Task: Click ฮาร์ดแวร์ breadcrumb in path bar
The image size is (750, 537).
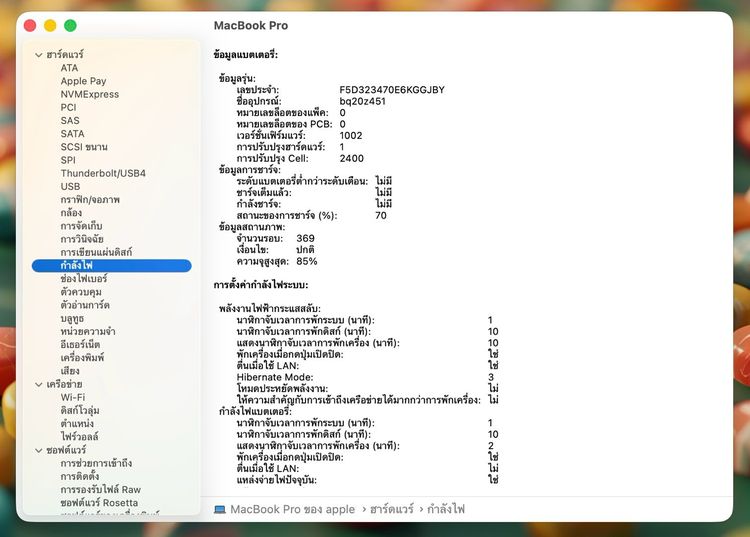Action: tap(392, 509)
